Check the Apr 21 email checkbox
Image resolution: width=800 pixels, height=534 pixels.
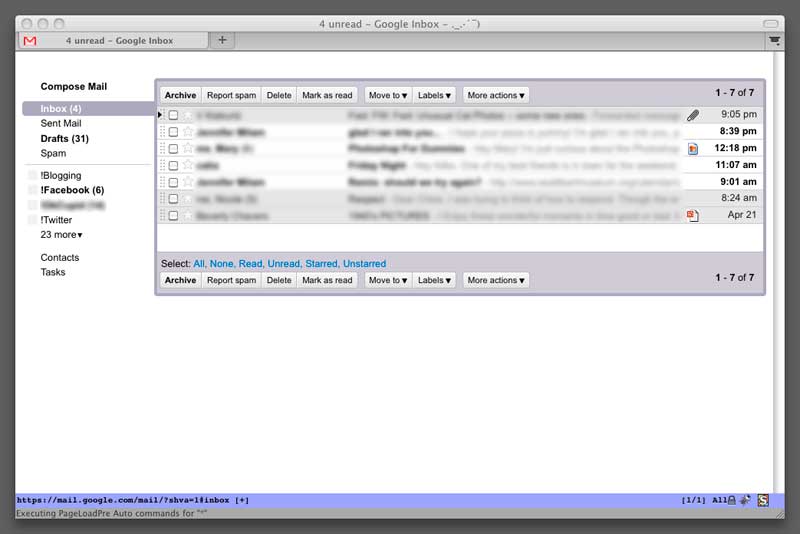coord(173,215)
